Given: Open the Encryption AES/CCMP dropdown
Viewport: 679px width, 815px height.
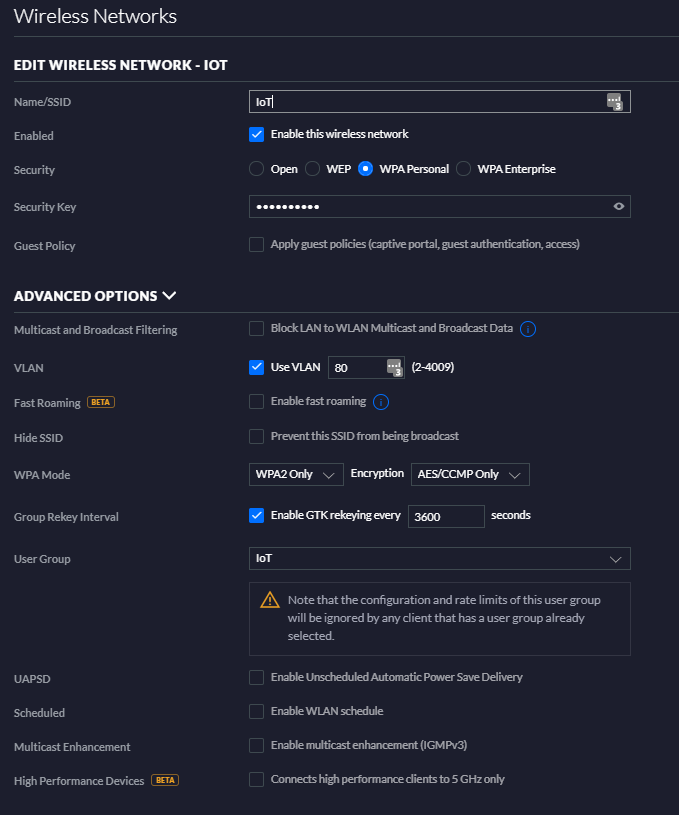Looking at the screenshot, I should click(x=469, y=474).
